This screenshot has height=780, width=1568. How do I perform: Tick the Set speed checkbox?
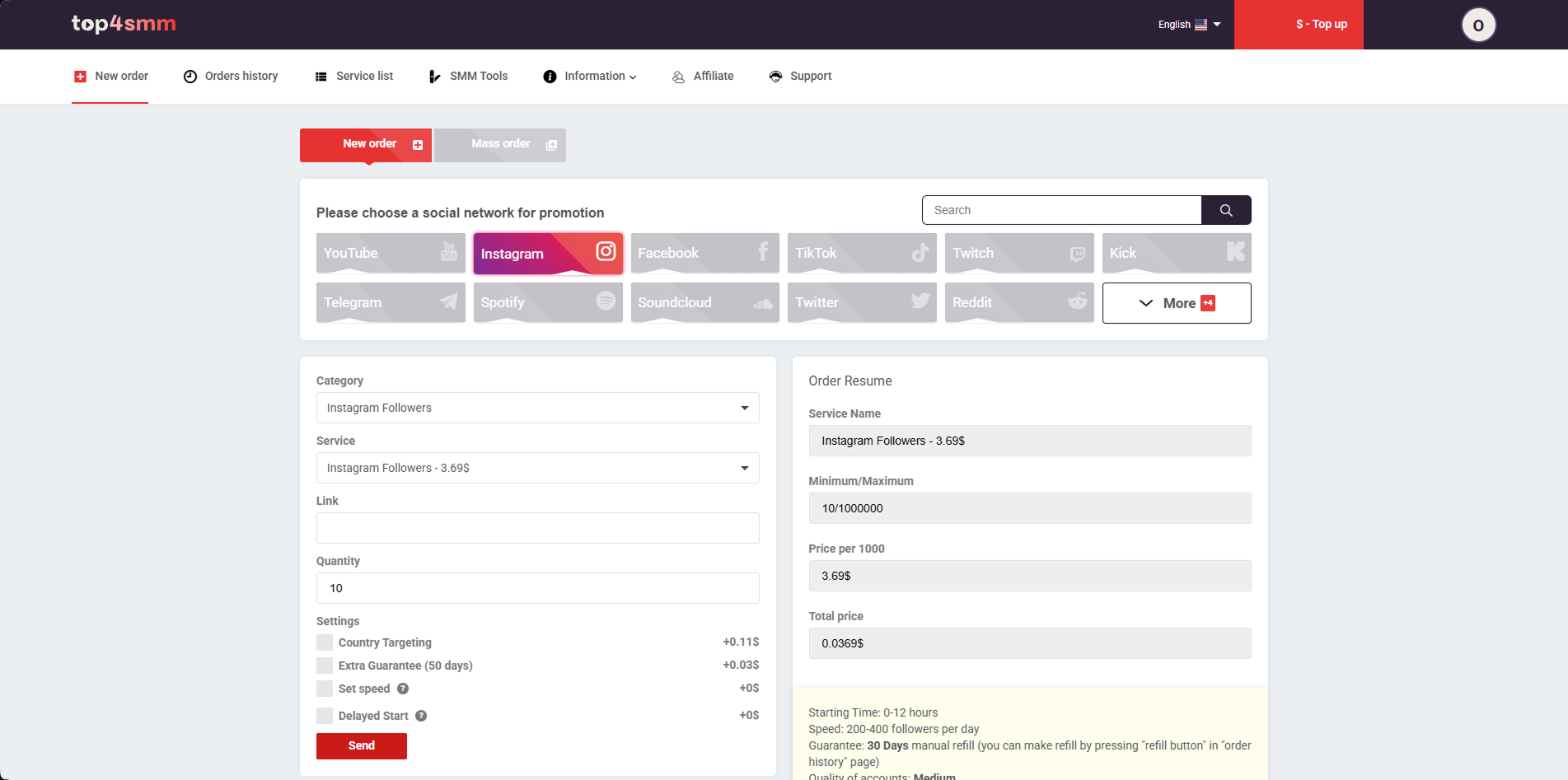click(x=325, y=689)
